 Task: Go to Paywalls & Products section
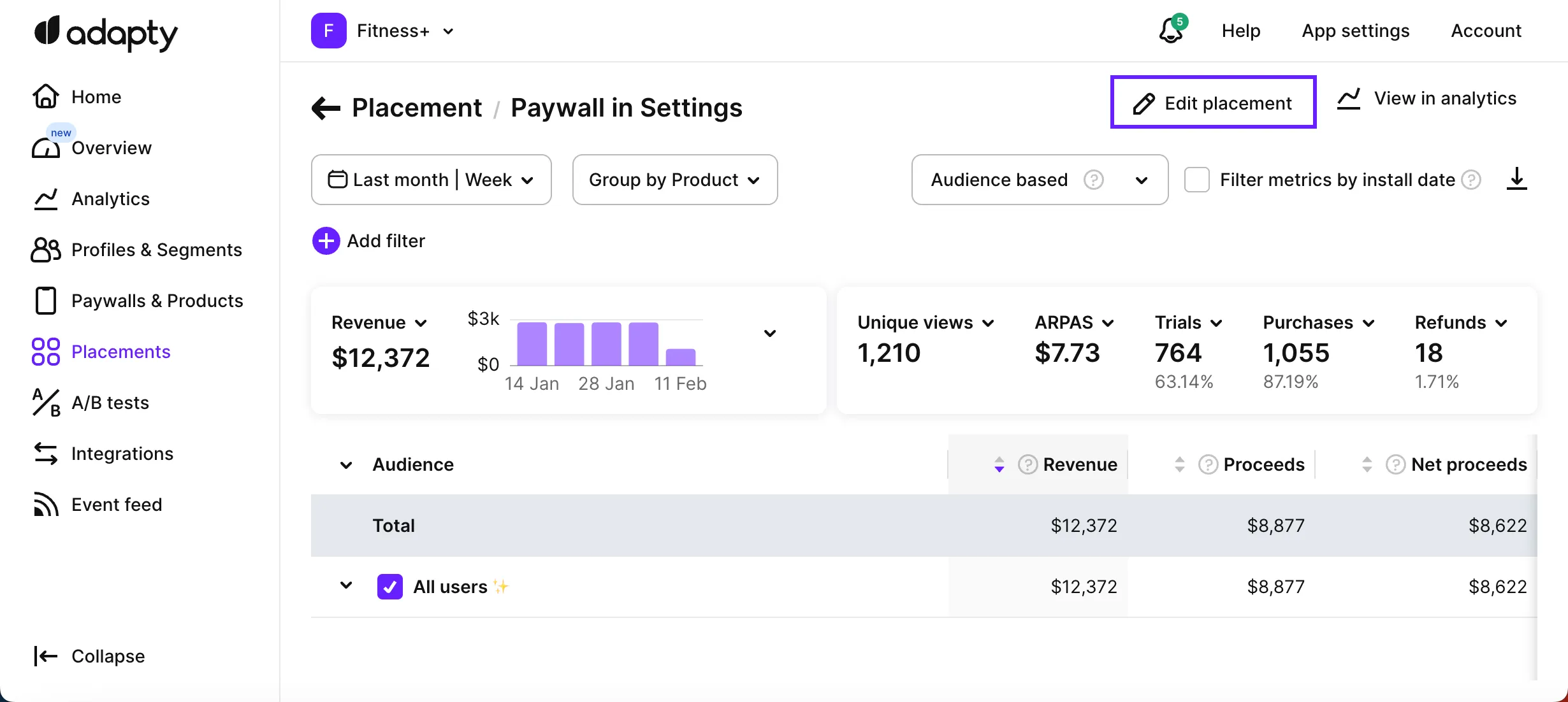tap(157, 301)
